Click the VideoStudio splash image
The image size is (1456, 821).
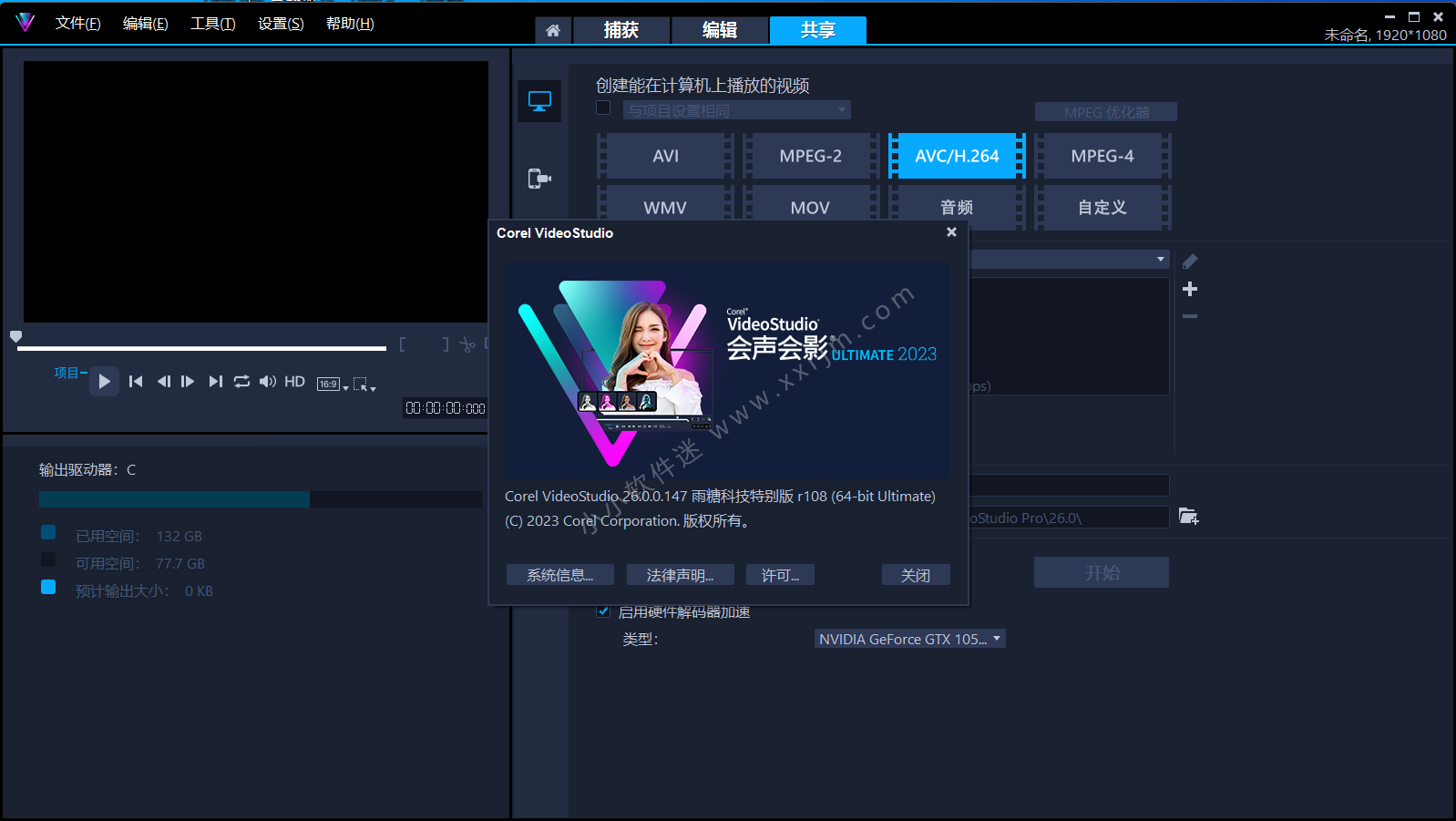click(x=727, y=371)
